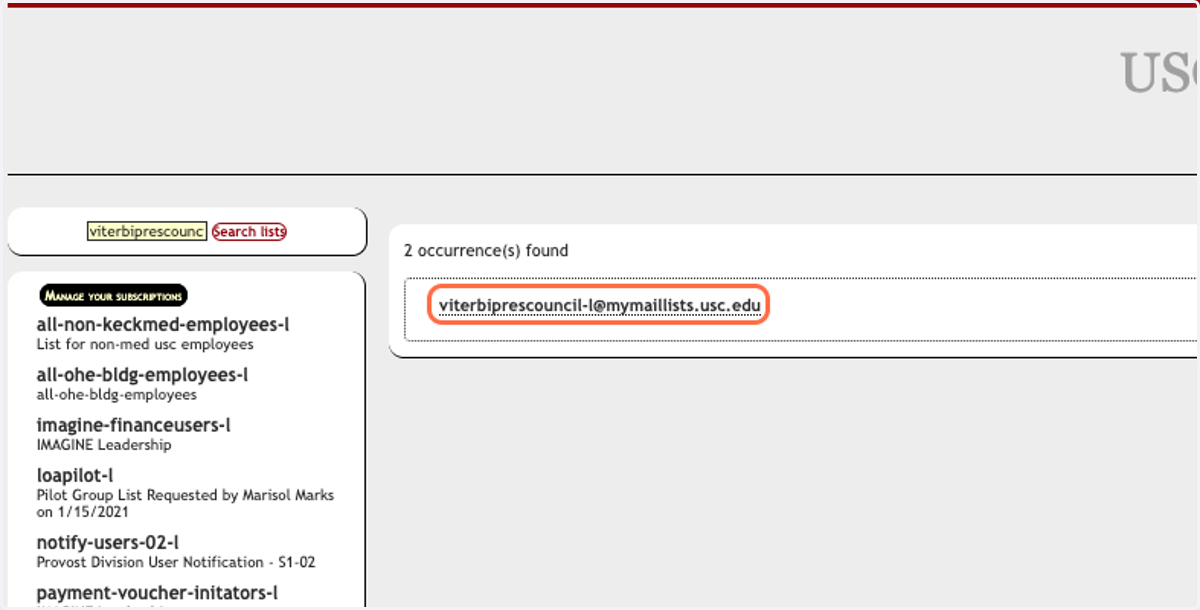Open the payment-voucher-initators-l list

coord(157,593)
